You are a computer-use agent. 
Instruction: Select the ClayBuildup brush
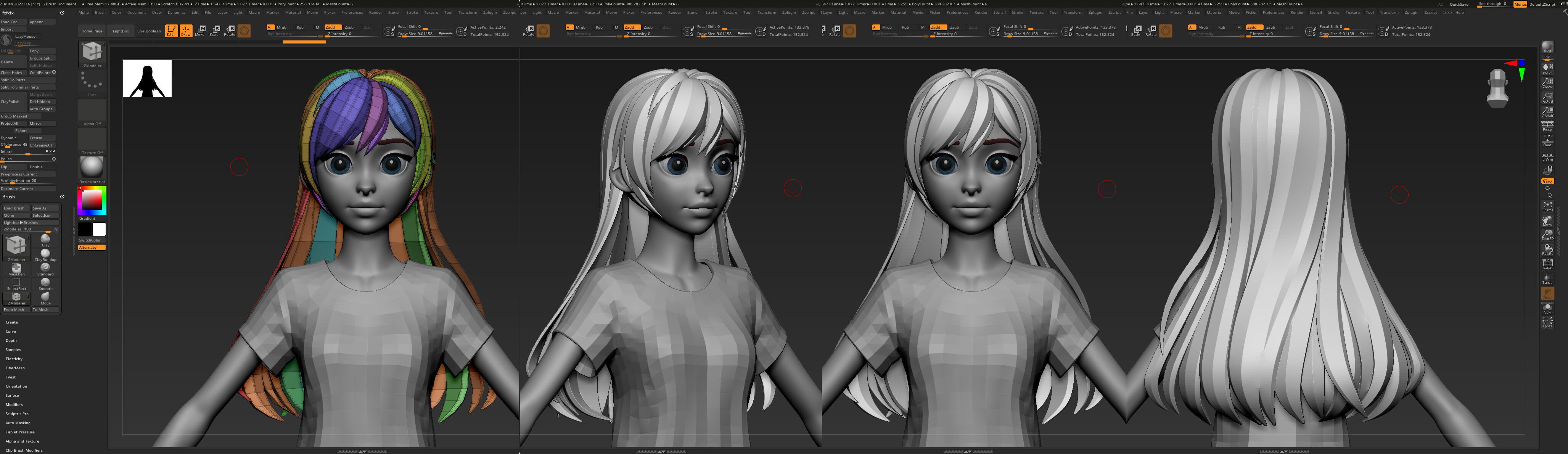(x=45, y=255)
